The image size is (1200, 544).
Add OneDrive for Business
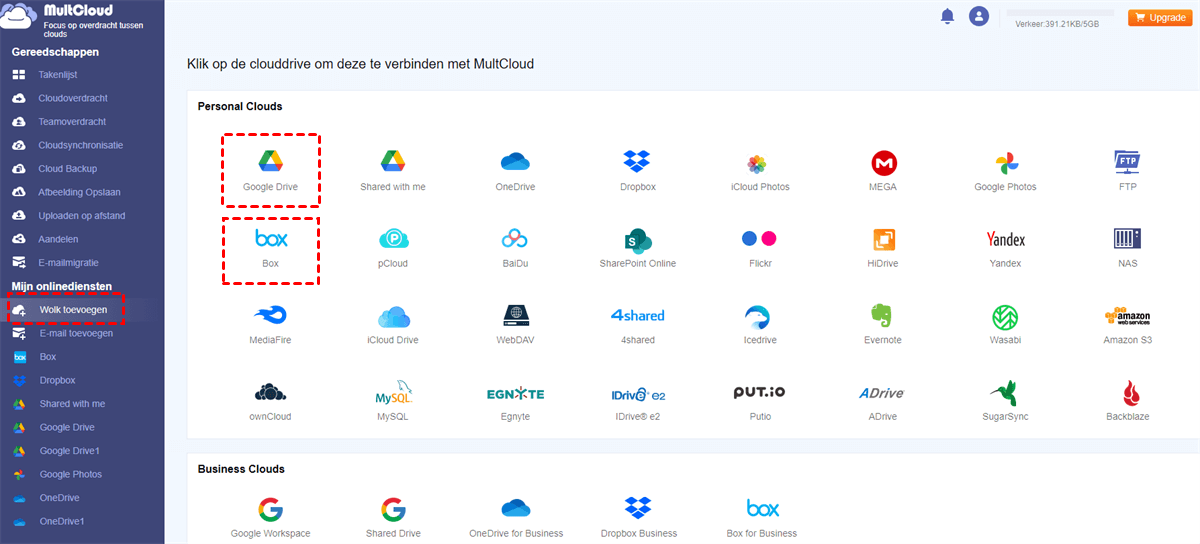point(516,516)
